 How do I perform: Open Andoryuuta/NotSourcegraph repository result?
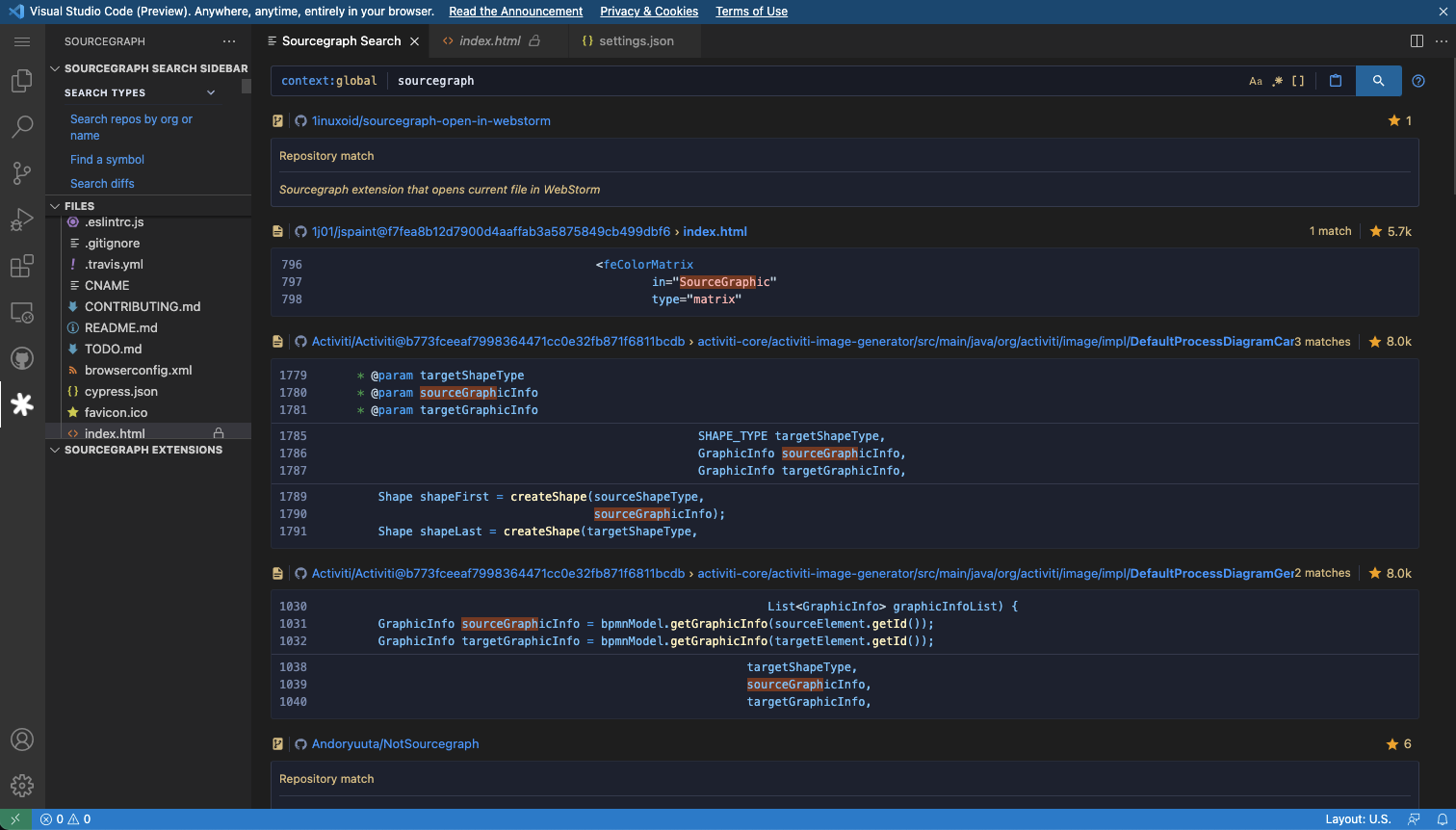point(395,744)
